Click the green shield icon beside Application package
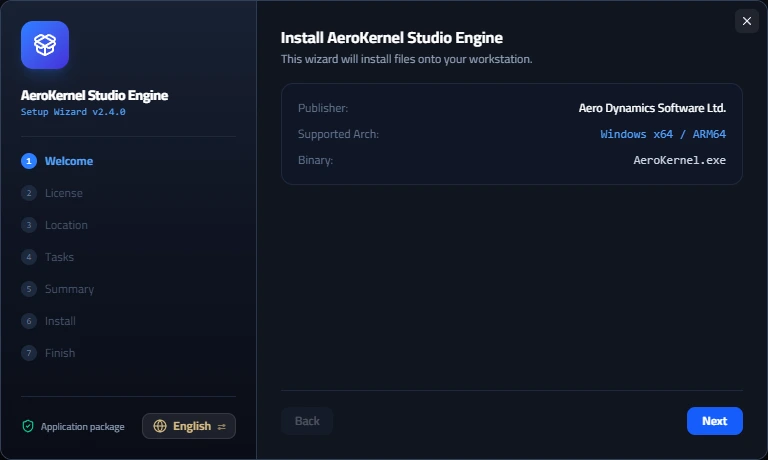This screenshot has height=460, width=768. click(28, 426)
